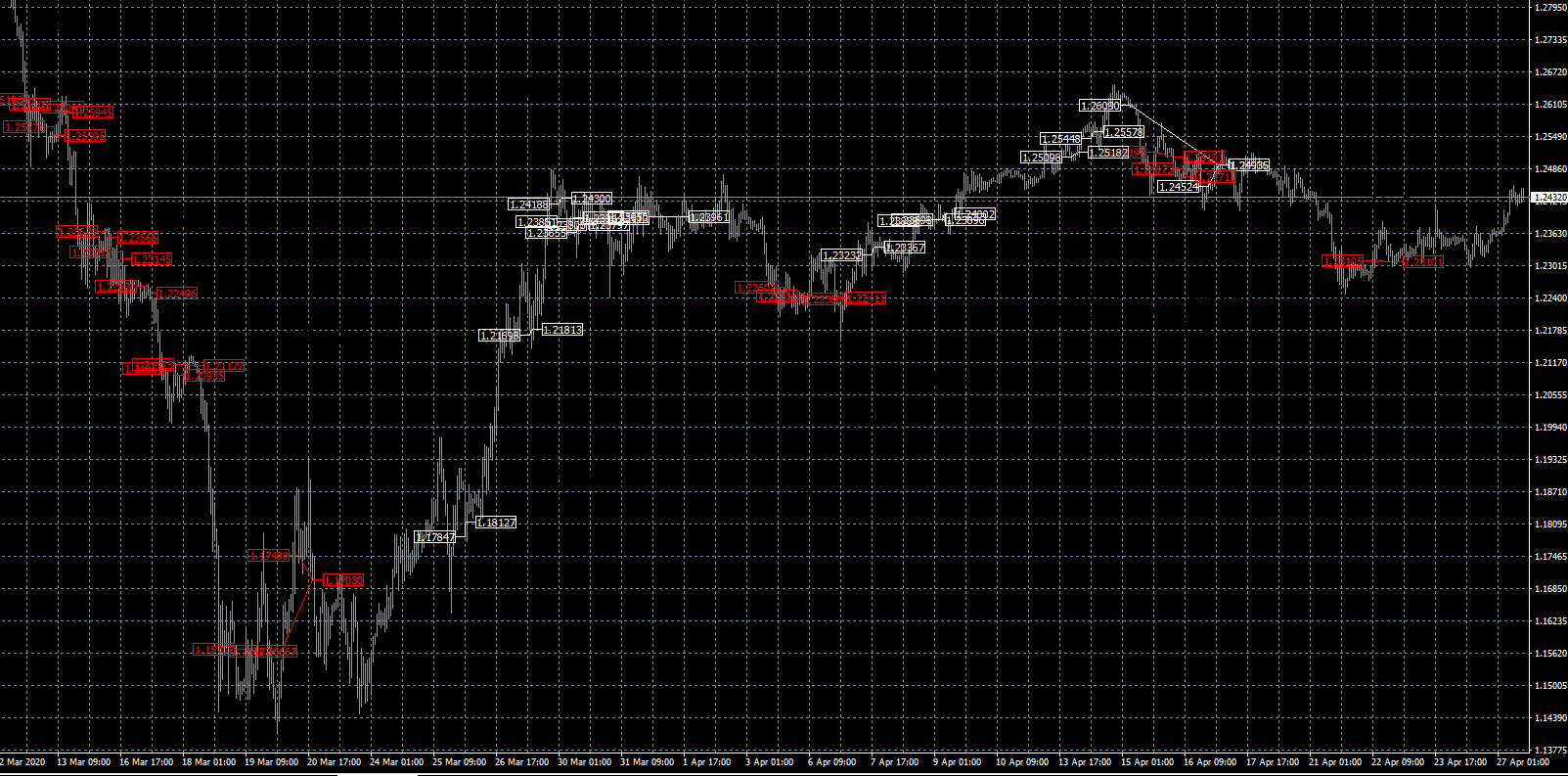
Task: Click 1.25490 on the price scale
Action: (x=1550, y=137)
